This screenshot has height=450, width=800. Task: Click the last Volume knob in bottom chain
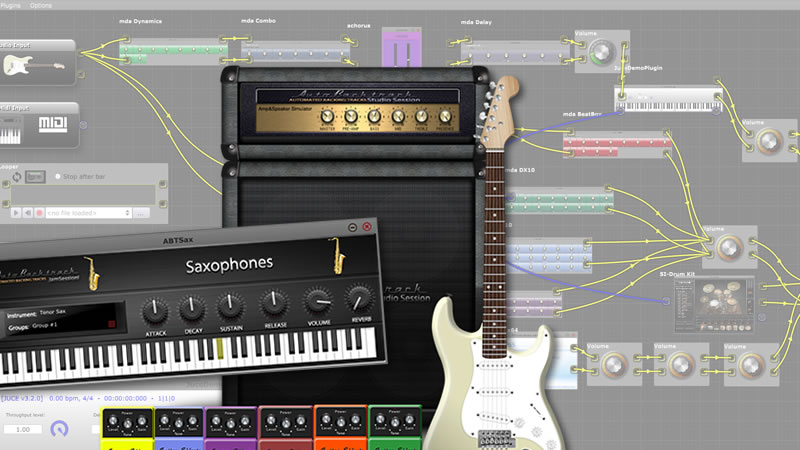751,365
